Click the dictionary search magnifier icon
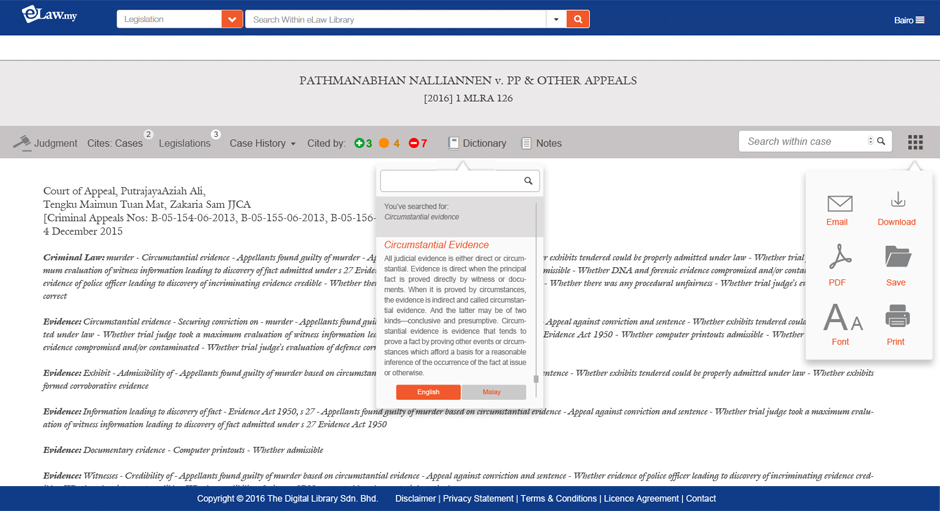The image size is (940, 511). pos(529,181)
